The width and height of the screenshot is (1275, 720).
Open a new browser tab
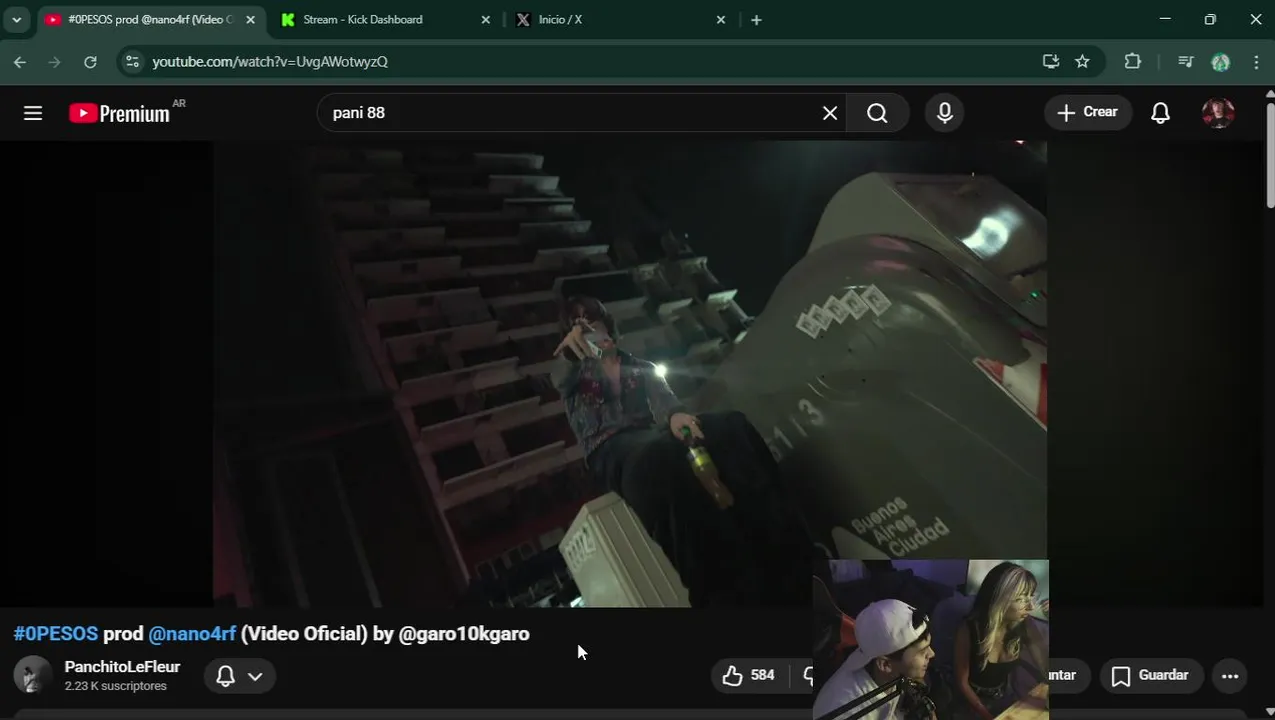pyautogui.click(x=756, y=20)
